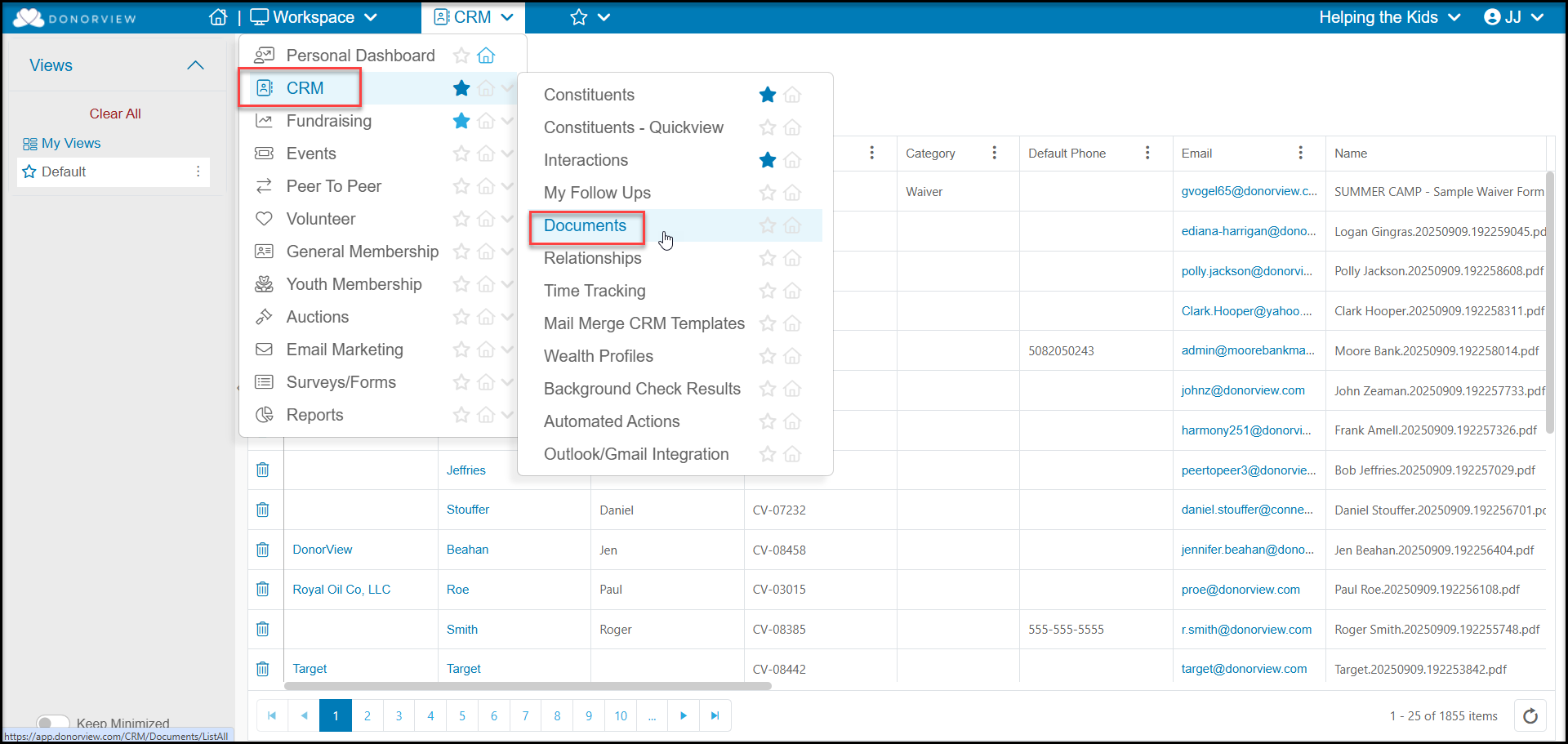
Task: Delete the Smith document row
Action: 263,629
